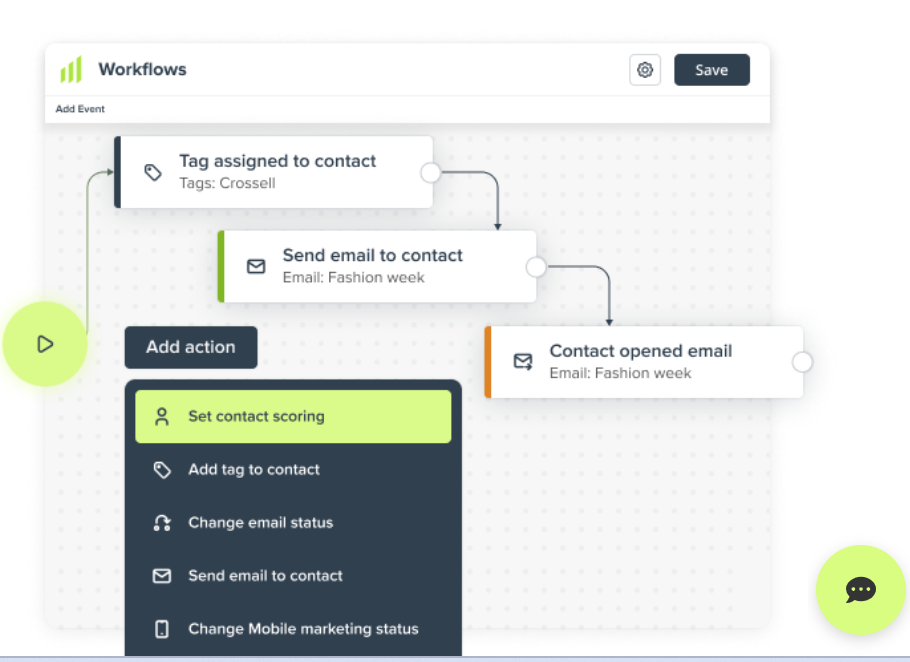Pick Send email to contact from action list

tap(265, 576)
